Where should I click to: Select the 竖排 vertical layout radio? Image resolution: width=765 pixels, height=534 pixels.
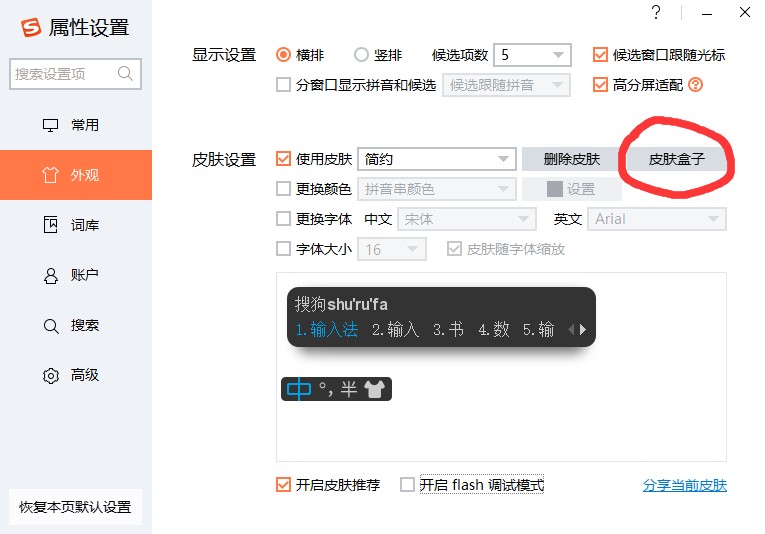361,55
